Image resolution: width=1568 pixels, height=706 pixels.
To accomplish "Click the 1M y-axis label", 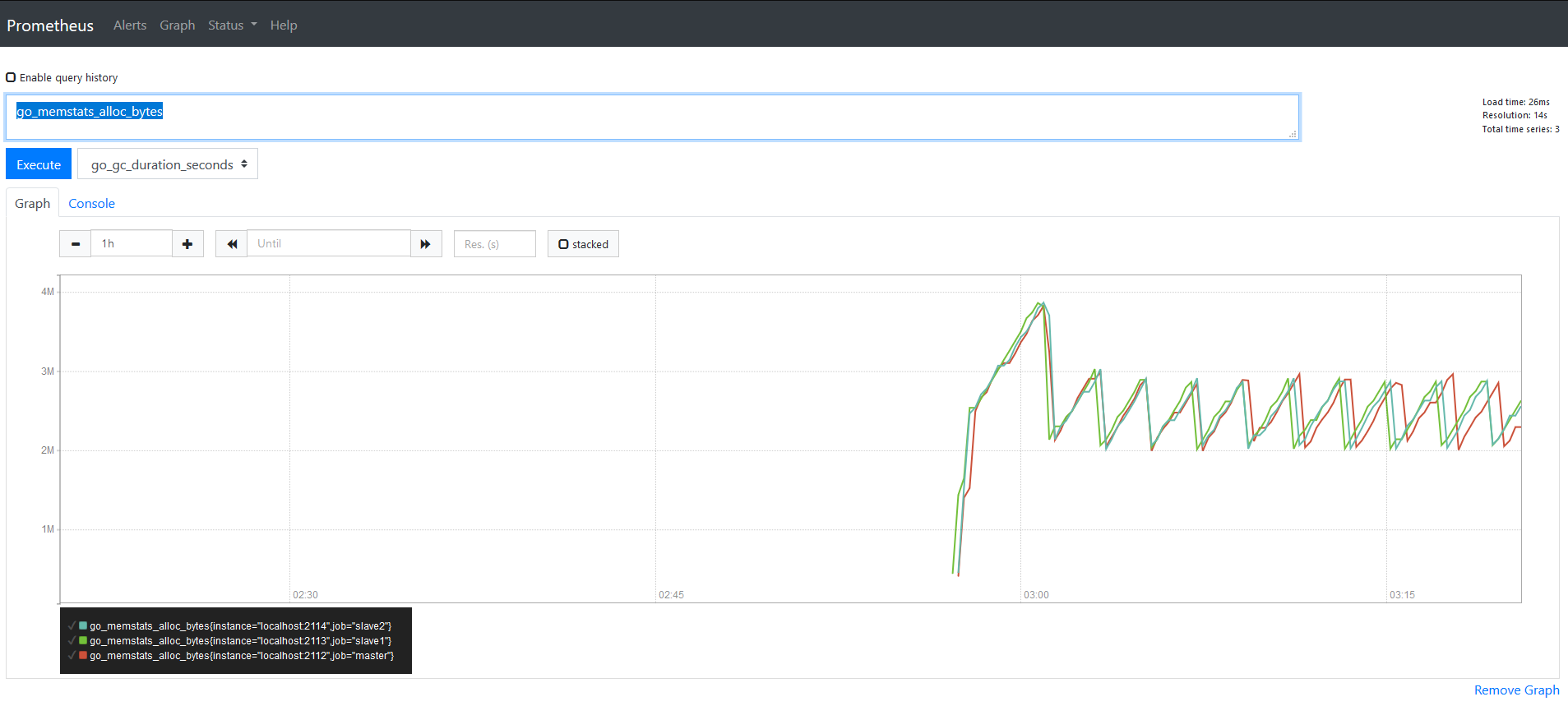I will click(x=48, y=529).
